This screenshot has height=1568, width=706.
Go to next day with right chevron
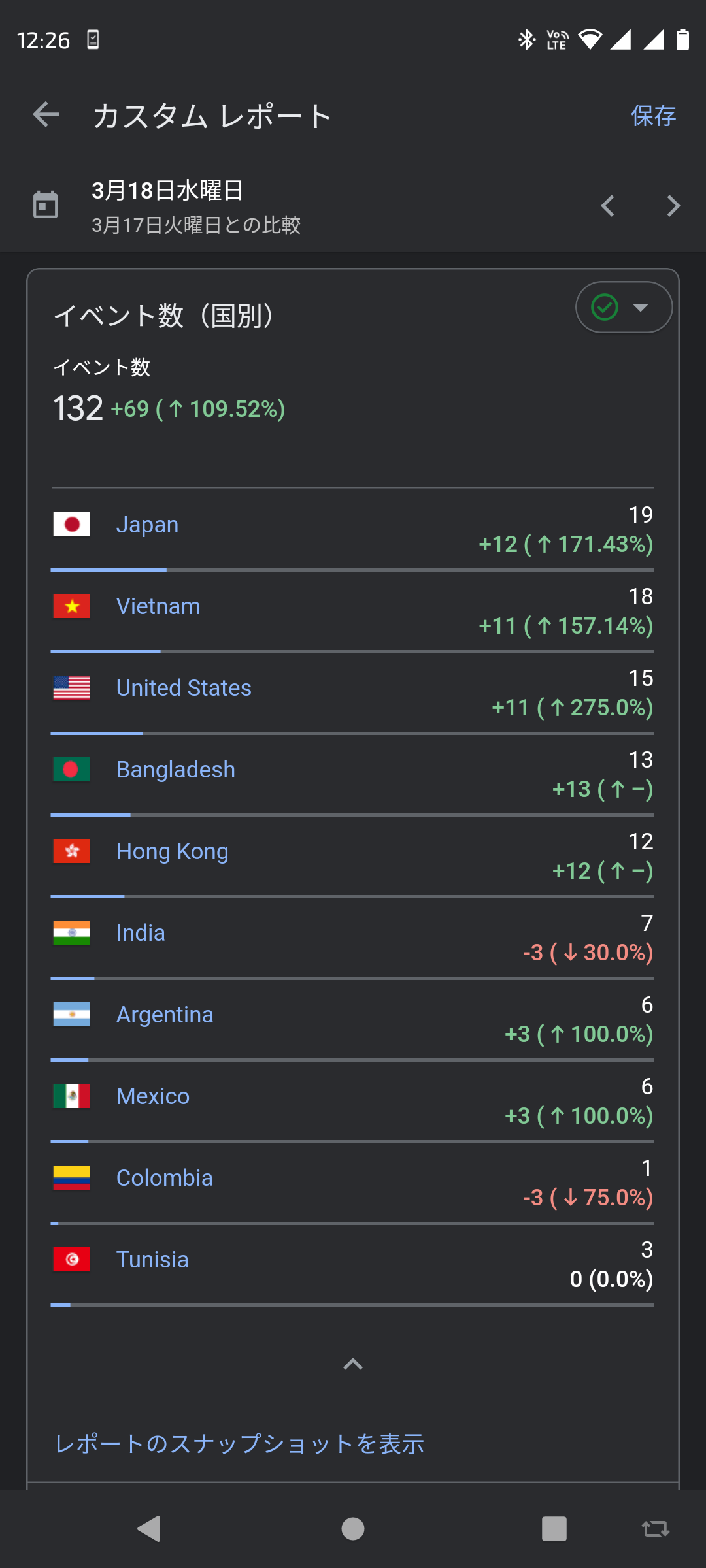click(x=673, y=206)
